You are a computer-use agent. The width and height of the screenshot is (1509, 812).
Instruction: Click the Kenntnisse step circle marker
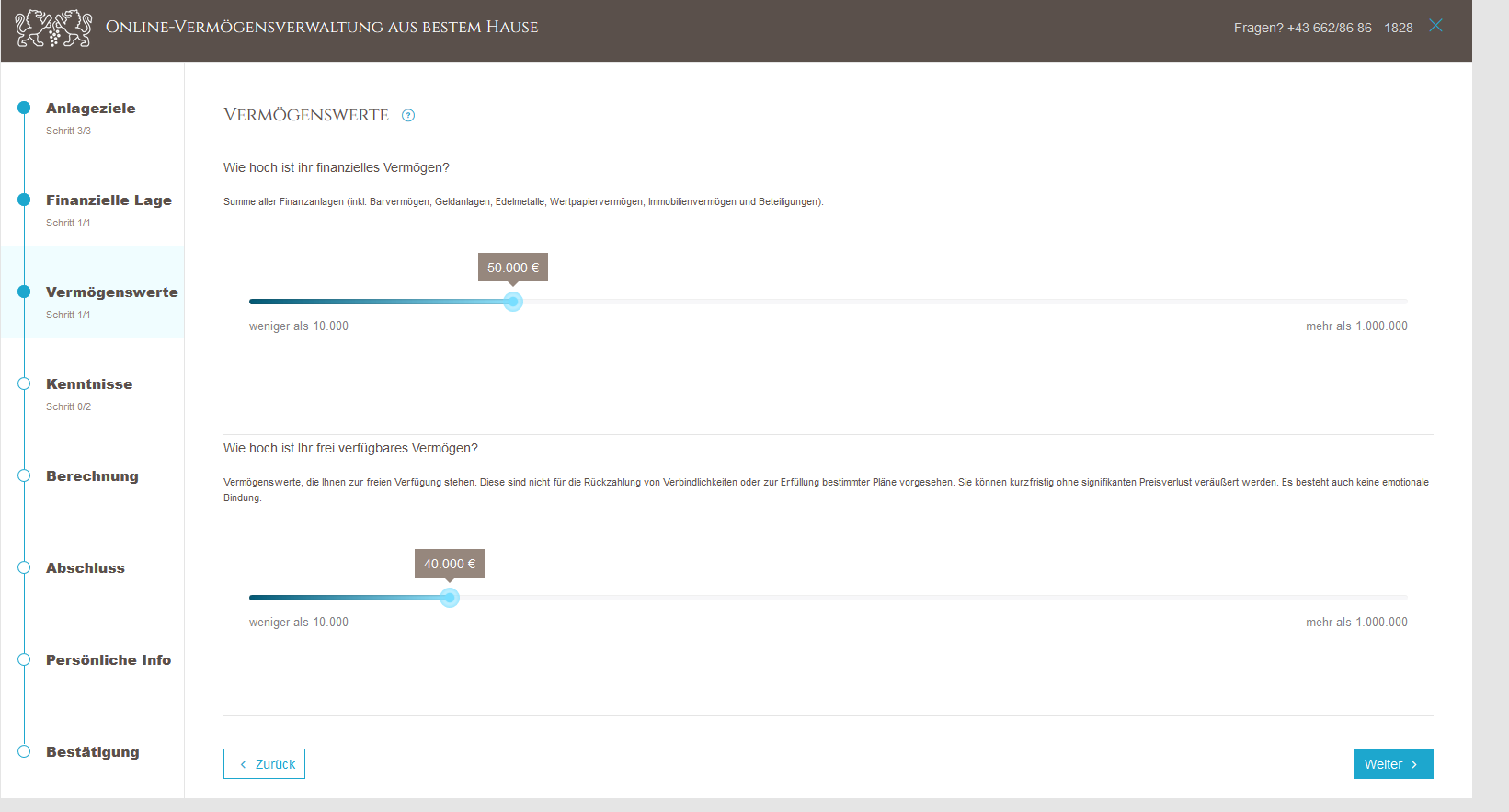click(x=24, y=383)
